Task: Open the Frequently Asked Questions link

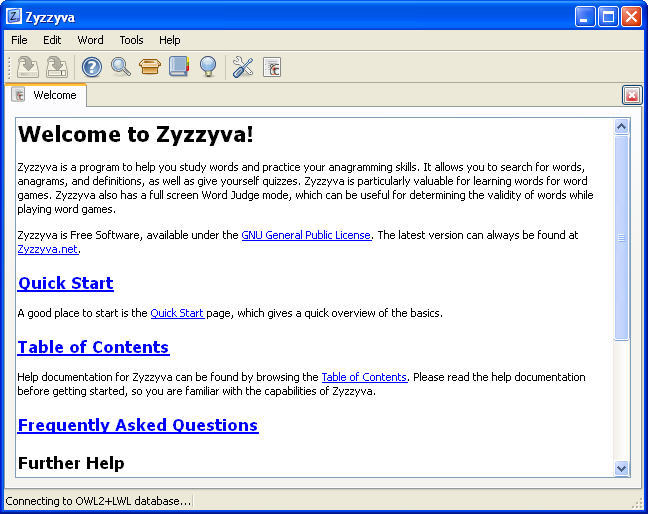Action: pyautogui.click(x=138, y=425)
